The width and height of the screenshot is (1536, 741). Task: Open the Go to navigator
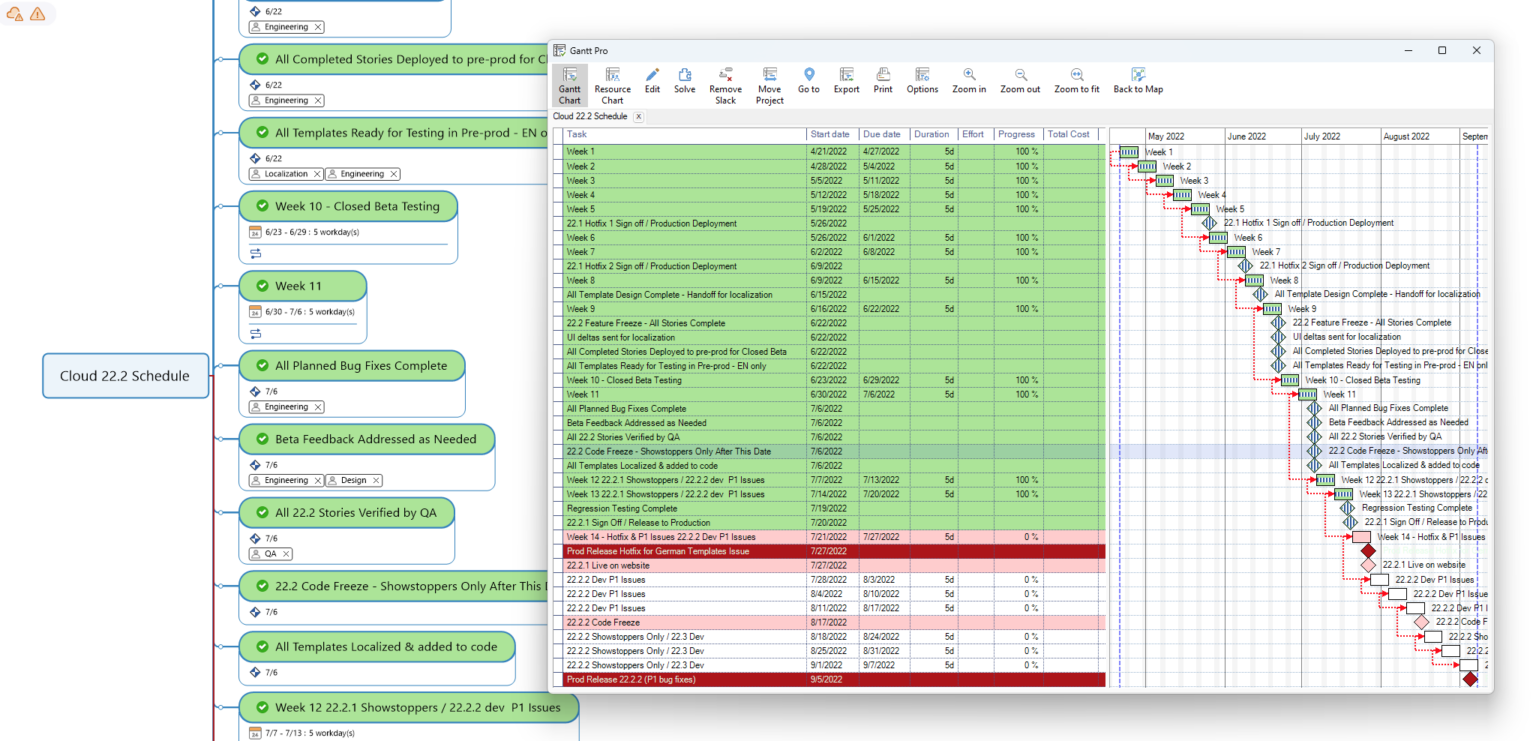pos(808,82)
